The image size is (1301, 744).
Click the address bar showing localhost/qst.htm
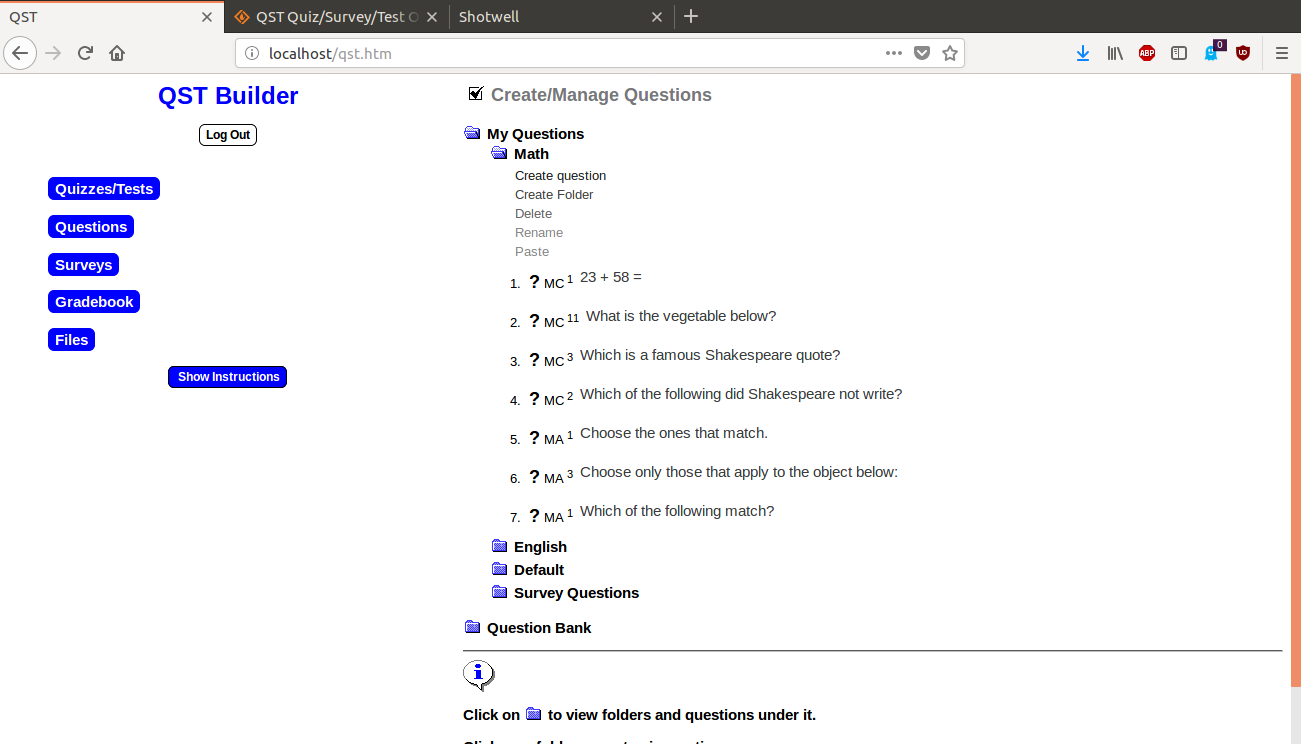click(x=560, y=54)
